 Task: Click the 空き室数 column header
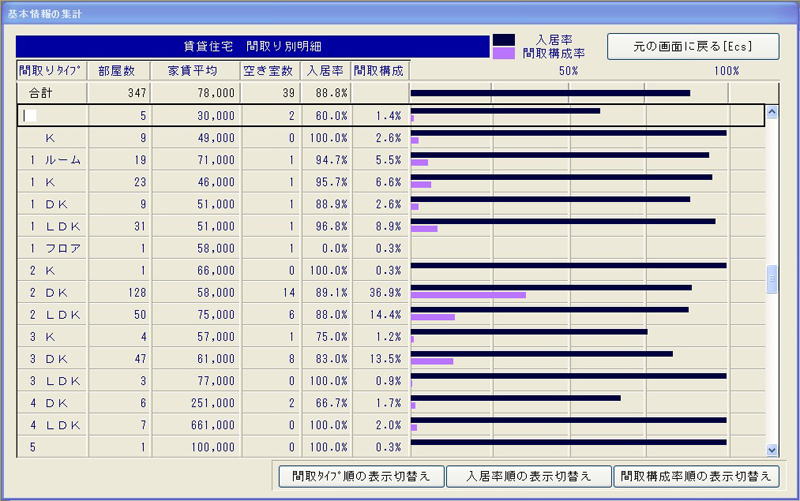point(269,71)
